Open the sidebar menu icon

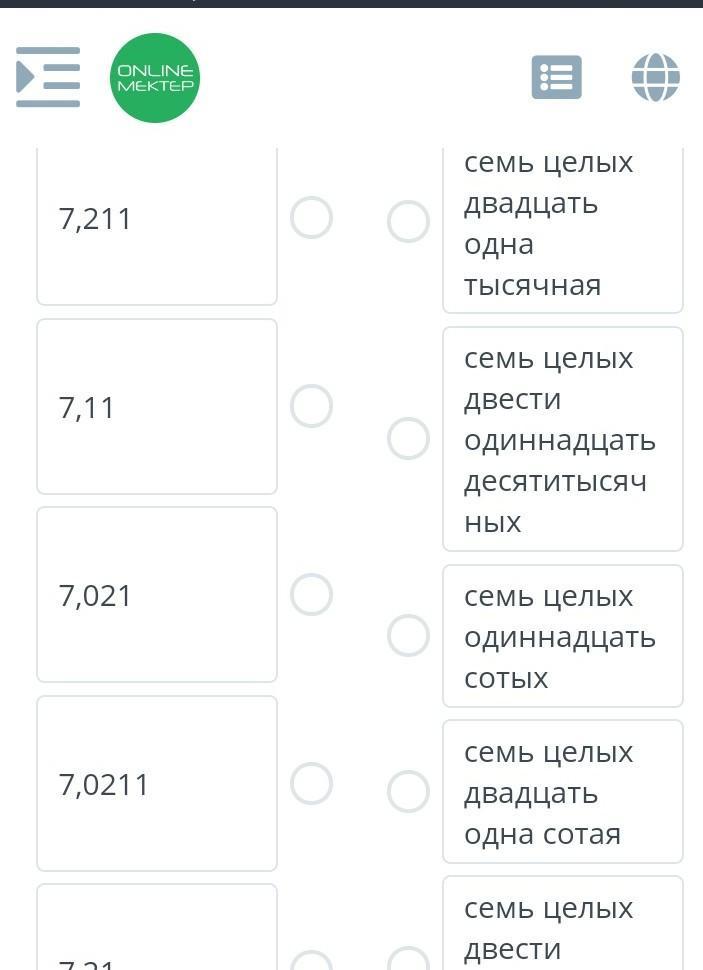(x=48, y=77)
